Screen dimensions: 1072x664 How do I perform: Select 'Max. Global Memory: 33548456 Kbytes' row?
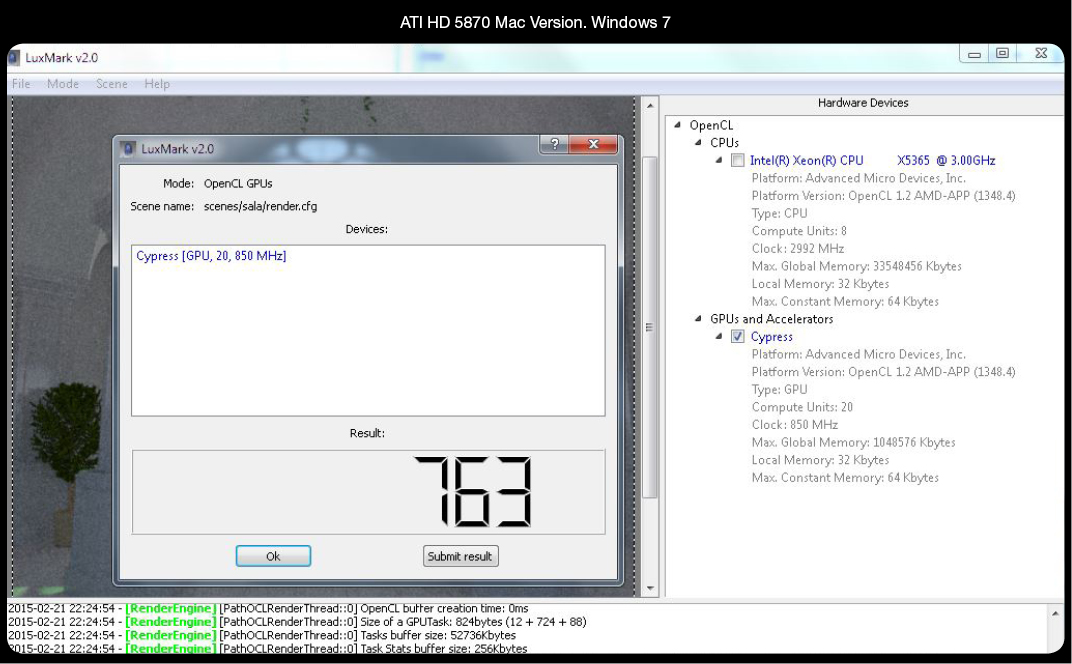tap(857, 266)
